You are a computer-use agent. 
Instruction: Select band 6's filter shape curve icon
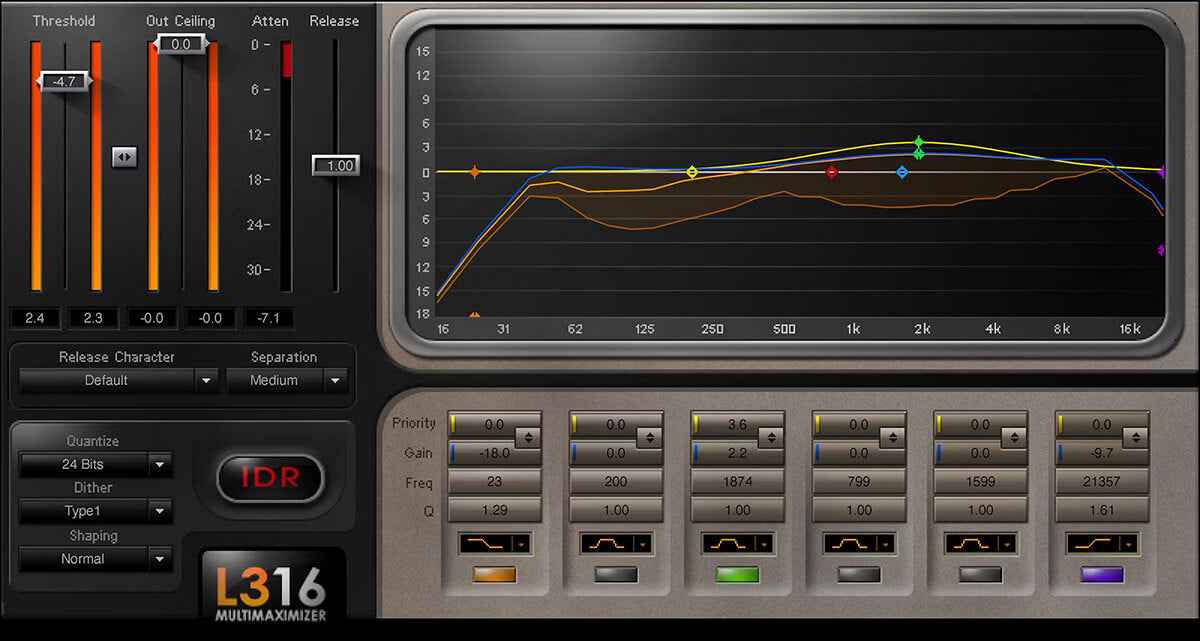[1096, 542]
